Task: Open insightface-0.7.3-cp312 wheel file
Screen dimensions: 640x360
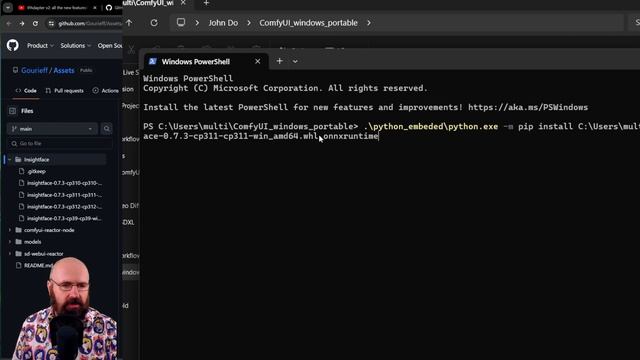Action: click(x=64, y=207)
